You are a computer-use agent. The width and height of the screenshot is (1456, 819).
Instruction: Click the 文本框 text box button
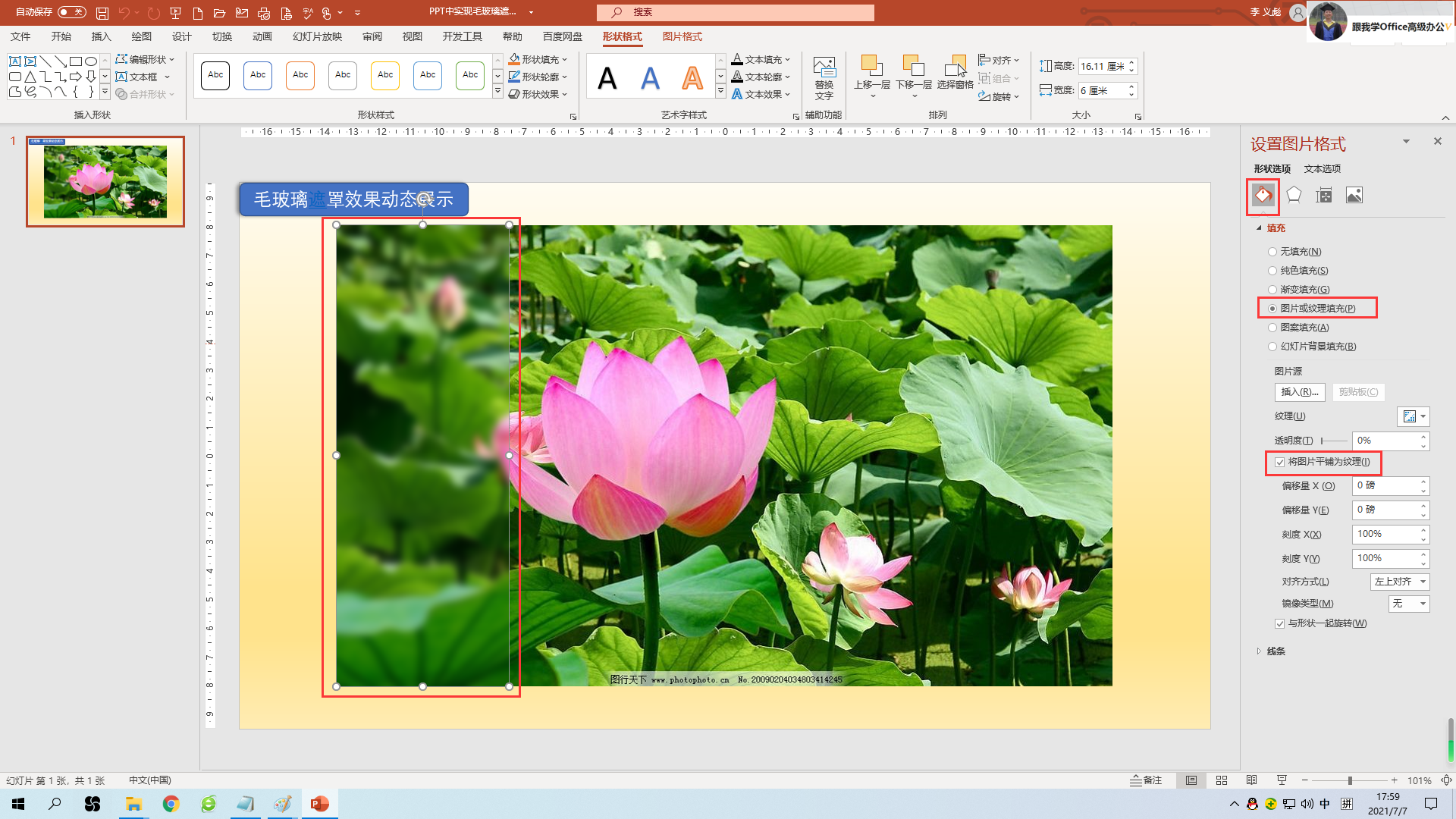tap(143, 77)
